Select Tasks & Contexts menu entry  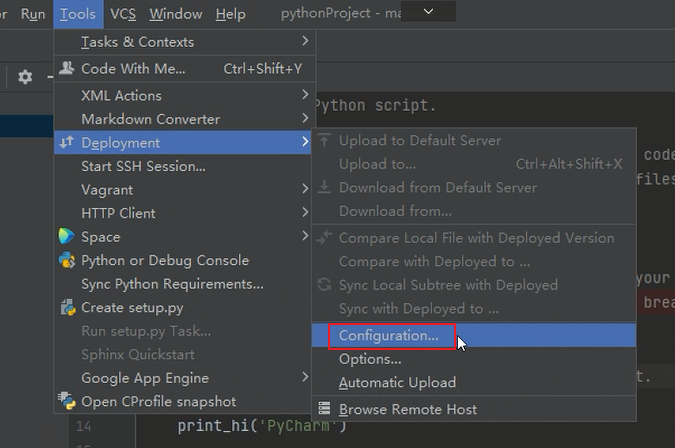(x=184, y=42)
